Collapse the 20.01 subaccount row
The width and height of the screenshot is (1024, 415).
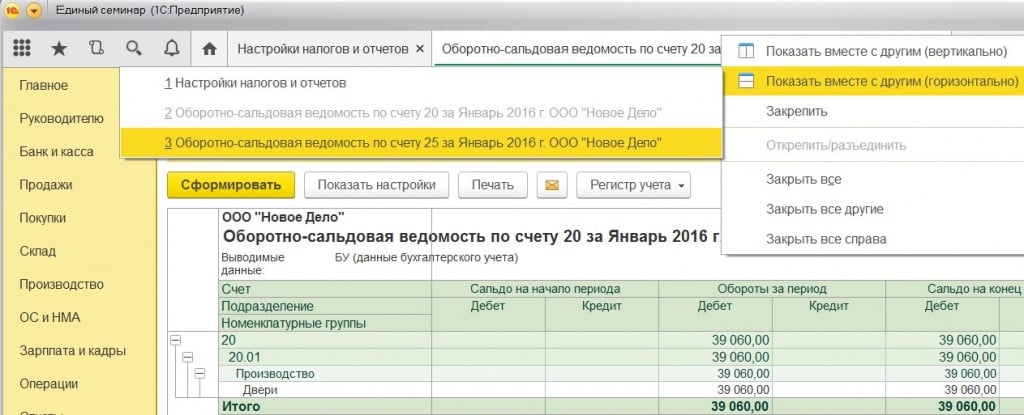coord(187,357)
